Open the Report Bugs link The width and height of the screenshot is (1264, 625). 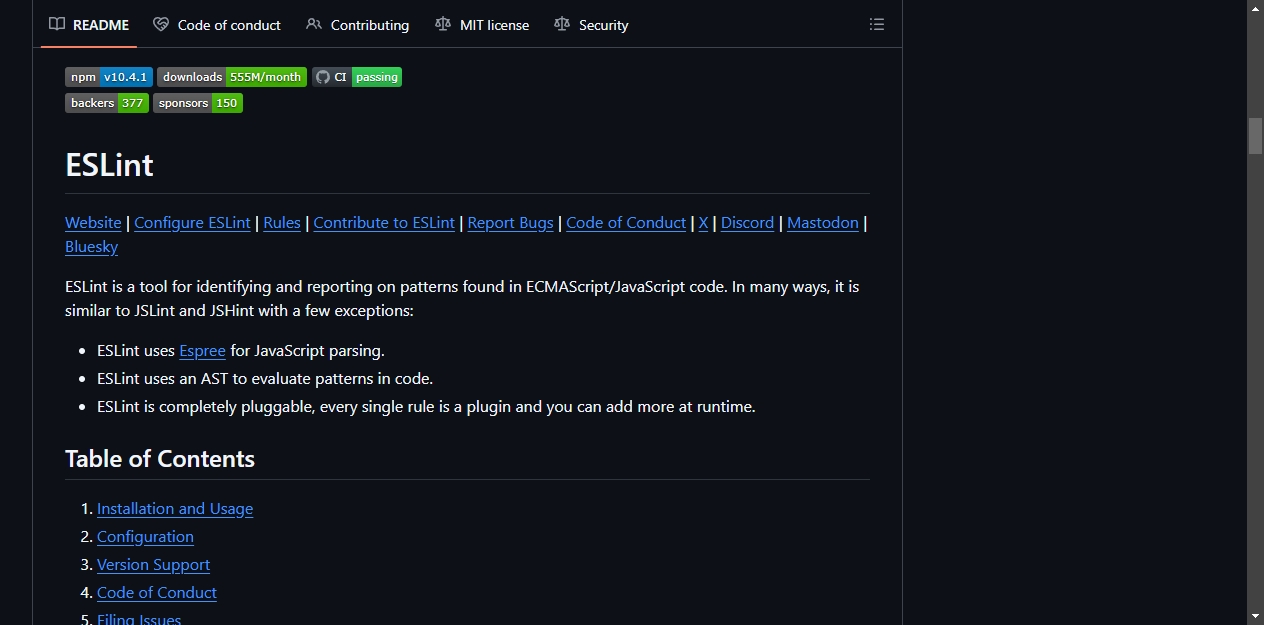click(510, 223)
